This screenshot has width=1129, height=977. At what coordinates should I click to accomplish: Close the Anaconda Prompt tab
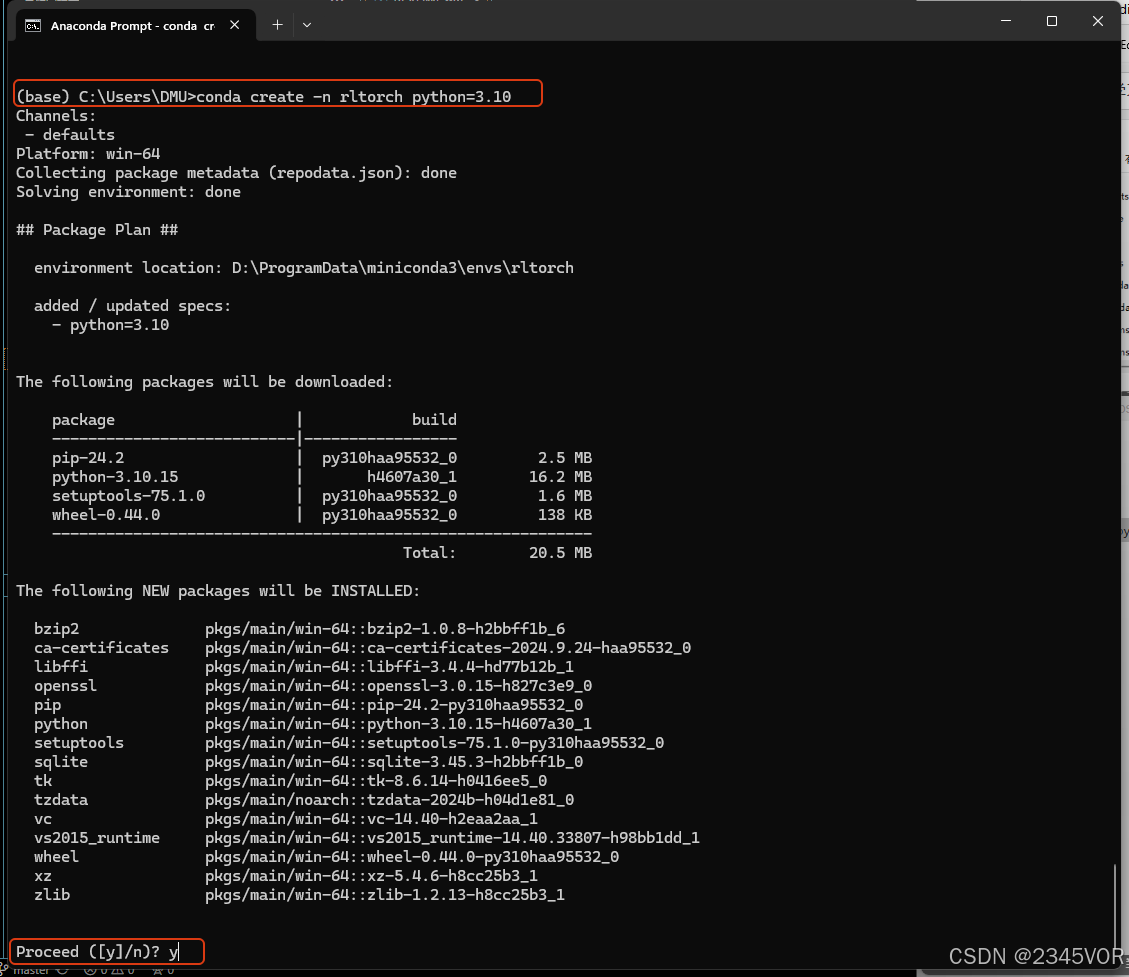(235, 25)
